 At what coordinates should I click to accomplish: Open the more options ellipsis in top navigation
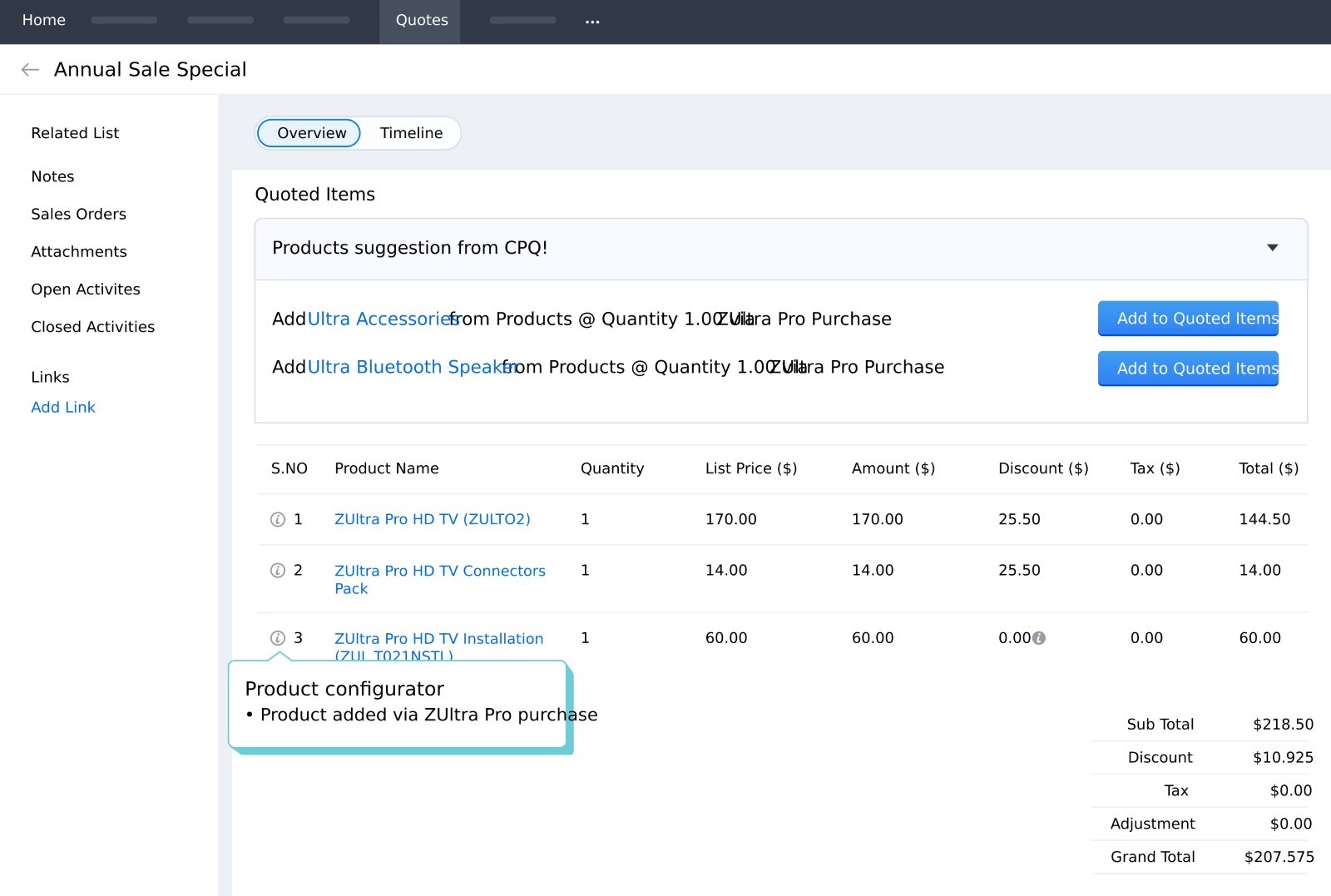[x=592, y=22]
